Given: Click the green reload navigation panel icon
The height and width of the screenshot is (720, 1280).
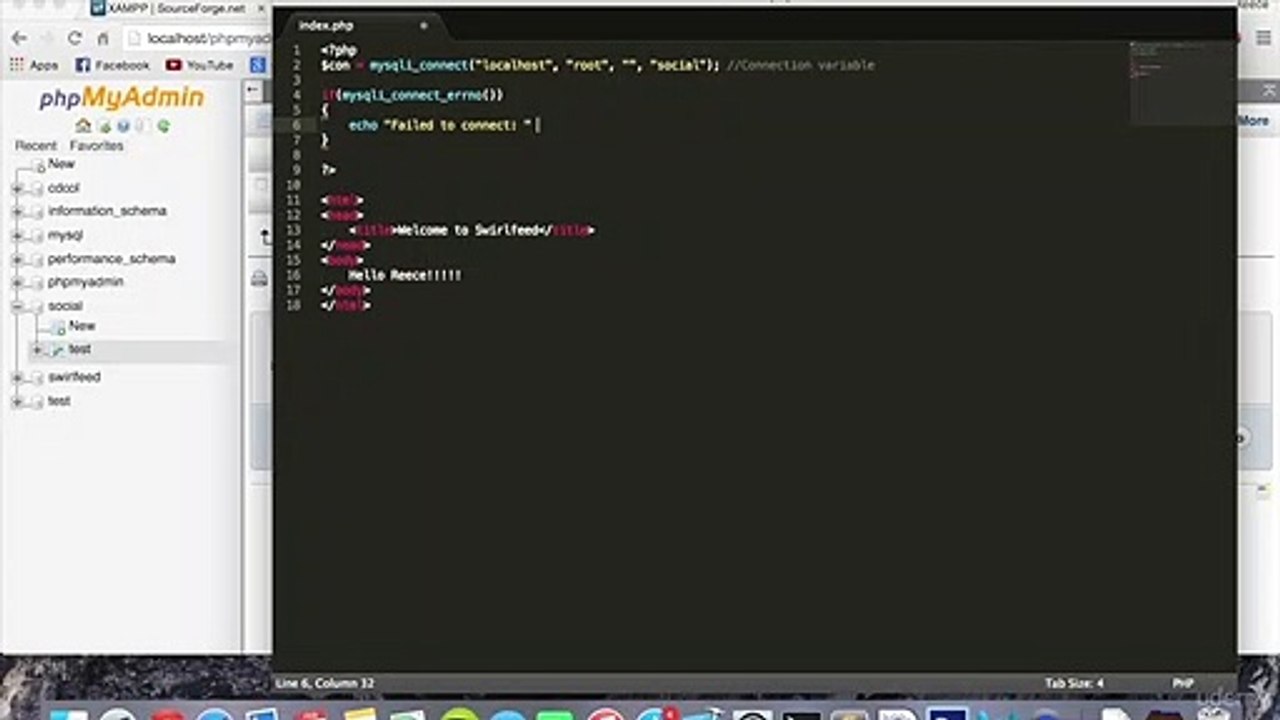Looking at the screenshot, I should (x=162, y=126).
